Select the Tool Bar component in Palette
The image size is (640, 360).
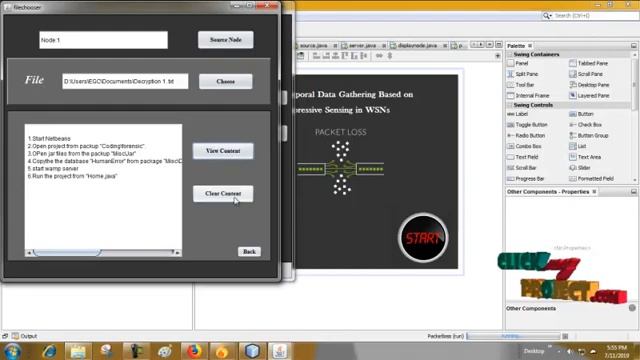pos(520,84)
